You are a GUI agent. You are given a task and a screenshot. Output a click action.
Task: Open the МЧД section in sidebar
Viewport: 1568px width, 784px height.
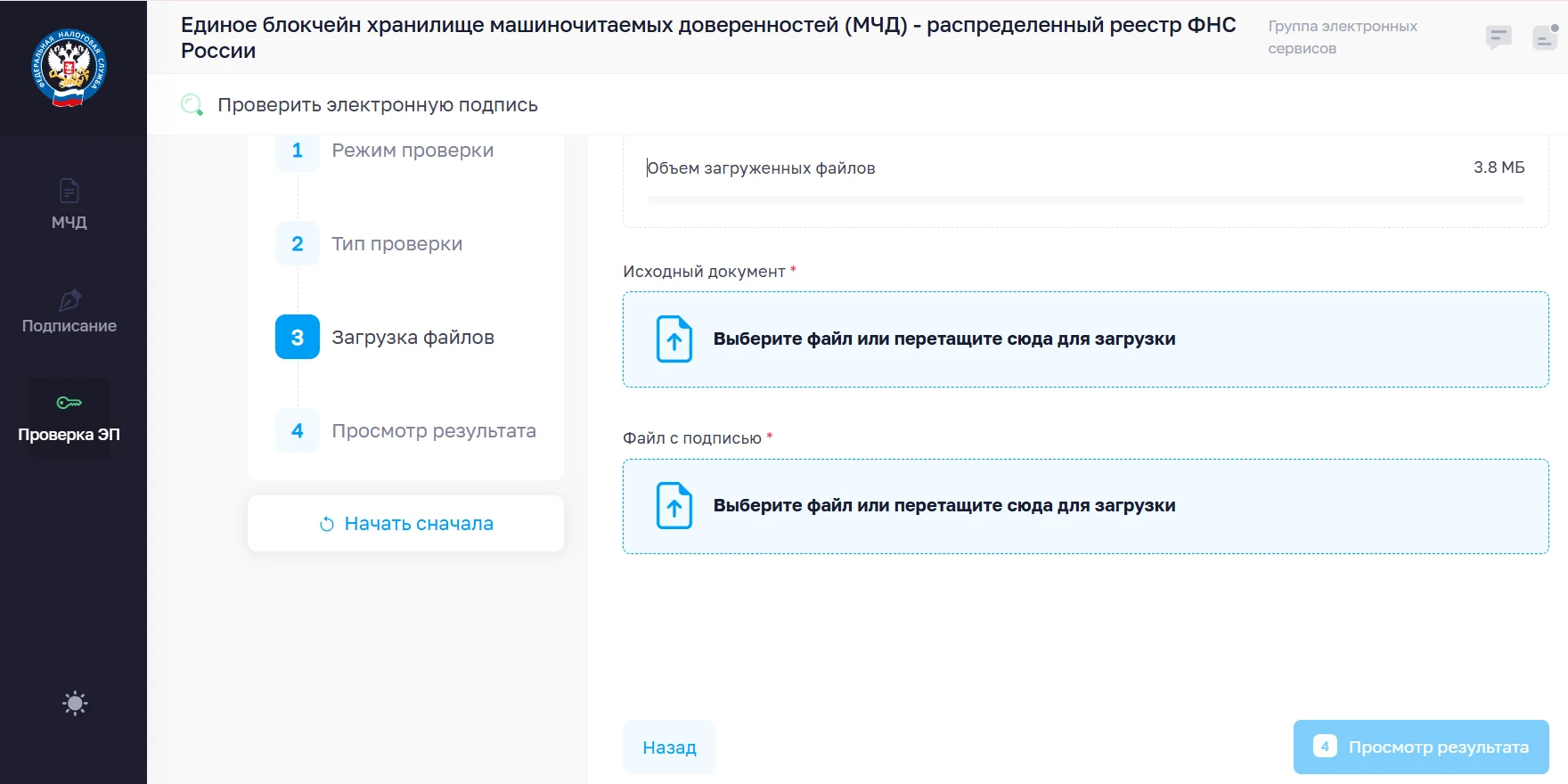[x=69, y=205]
